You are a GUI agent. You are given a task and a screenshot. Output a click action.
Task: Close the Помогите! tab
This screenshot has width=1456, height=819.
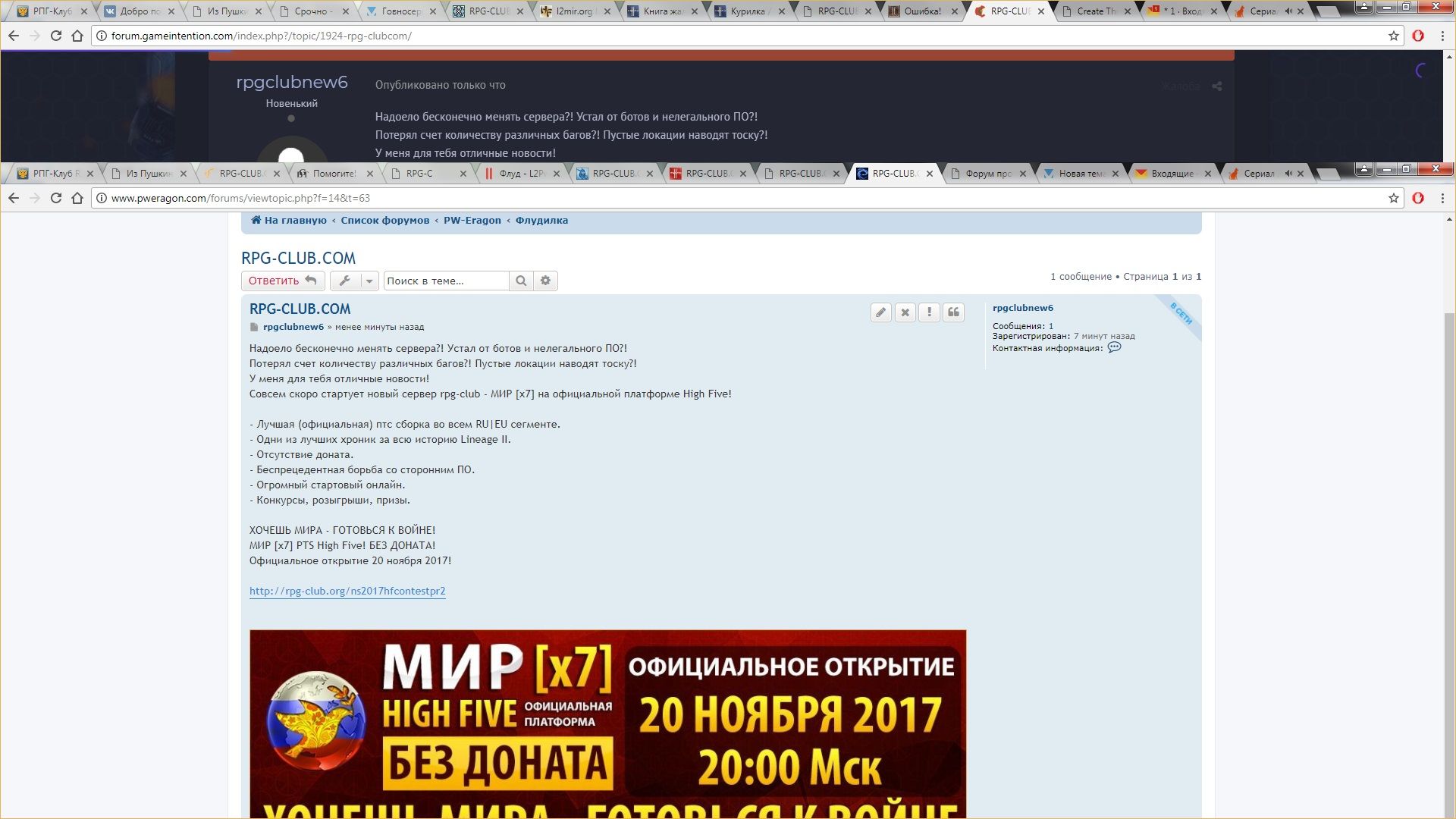[370, 174]
